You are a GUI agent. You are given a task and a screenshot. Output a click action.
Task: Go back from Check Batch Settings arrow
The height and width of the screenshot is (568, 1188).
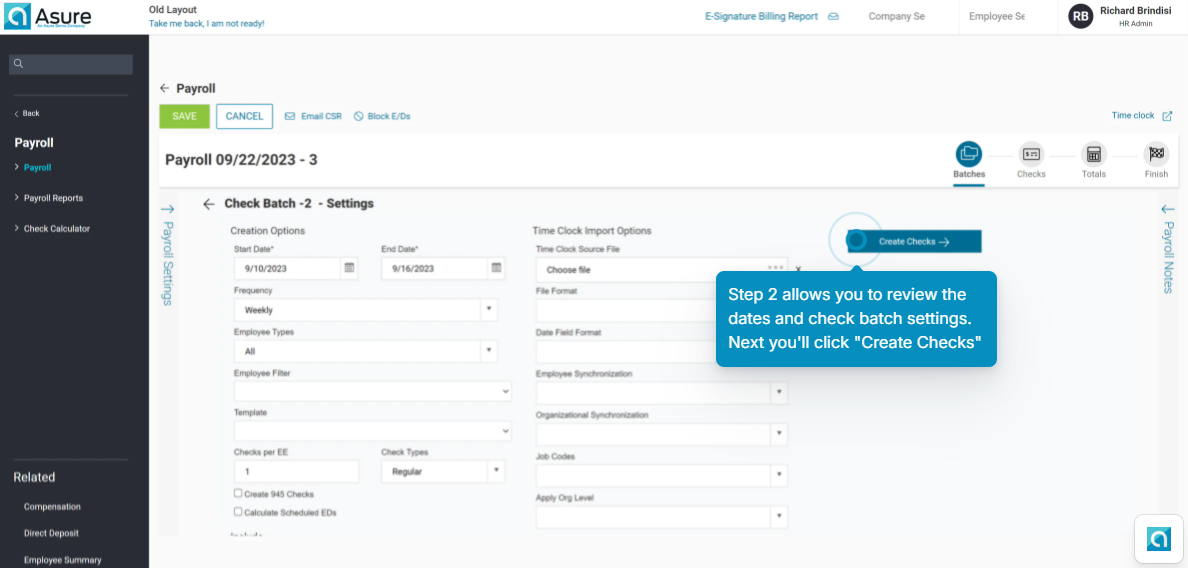208,204
